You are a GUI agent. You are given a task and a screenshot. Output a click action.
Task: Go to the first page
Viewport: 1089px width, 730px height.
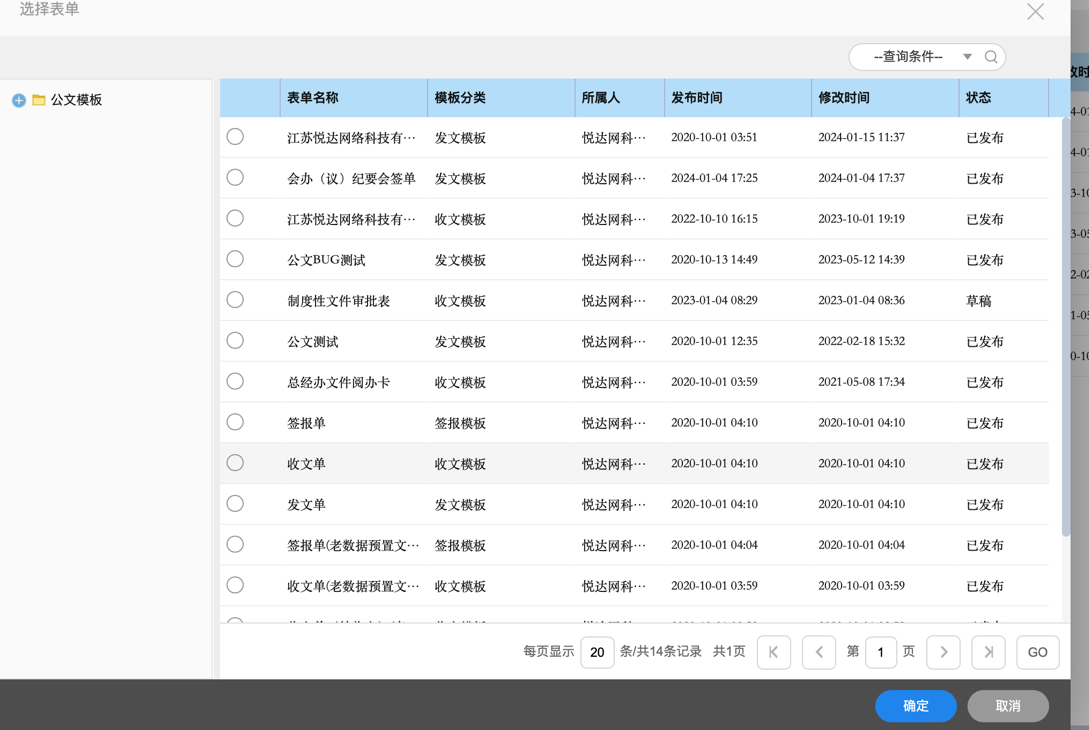pyautogui.click(x=774, y=652)
